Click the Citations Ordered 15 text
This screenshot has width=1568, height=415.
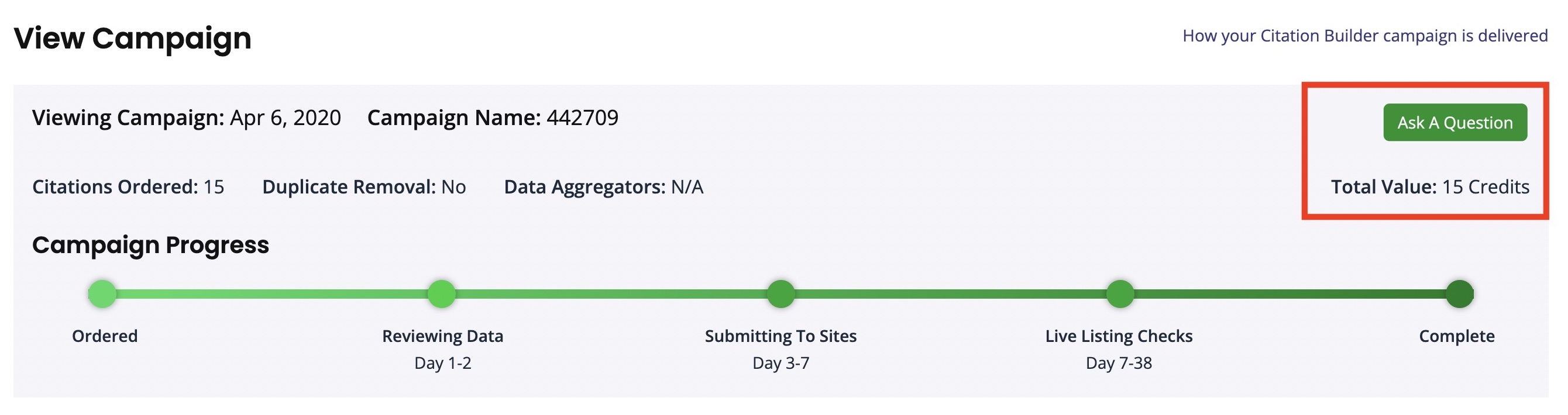point(128,187)
